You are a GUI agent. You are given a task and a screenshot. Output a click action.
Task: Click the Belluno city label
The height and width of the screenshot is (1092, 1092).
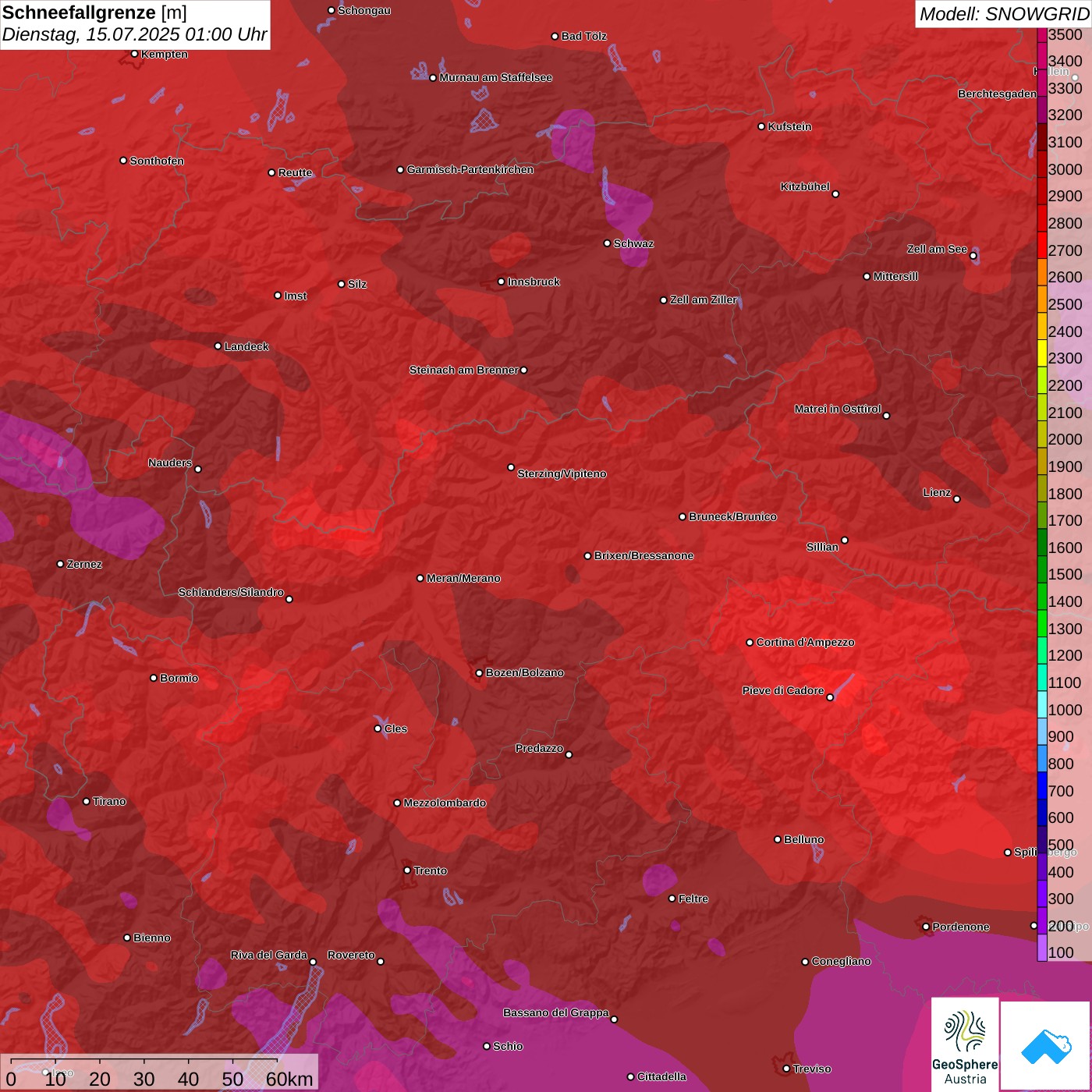click(804, 839)
